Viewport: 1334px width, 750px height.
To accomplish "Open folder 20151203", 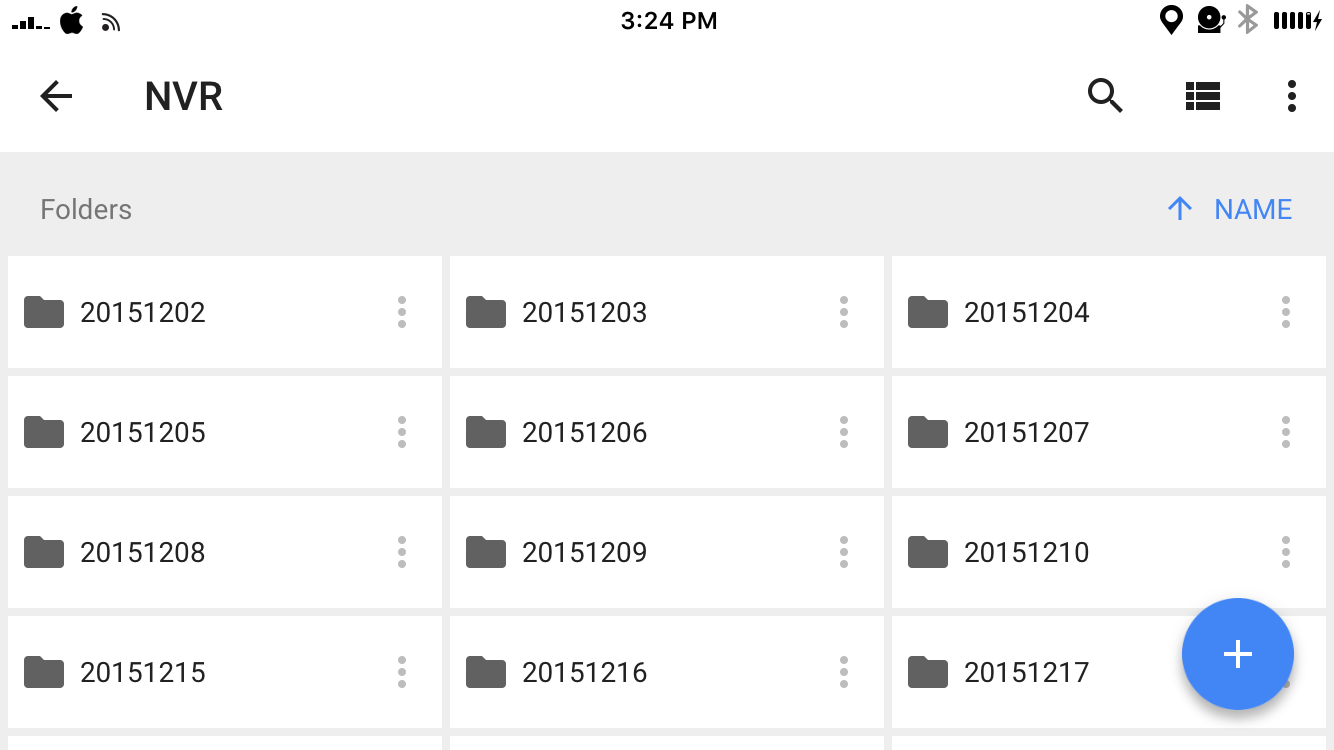I will click(667, 312).
